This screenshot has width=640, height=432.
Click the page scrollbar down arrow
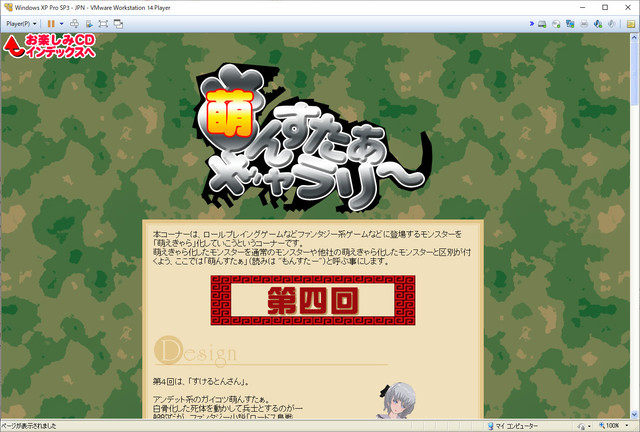[x=634, y=414]
